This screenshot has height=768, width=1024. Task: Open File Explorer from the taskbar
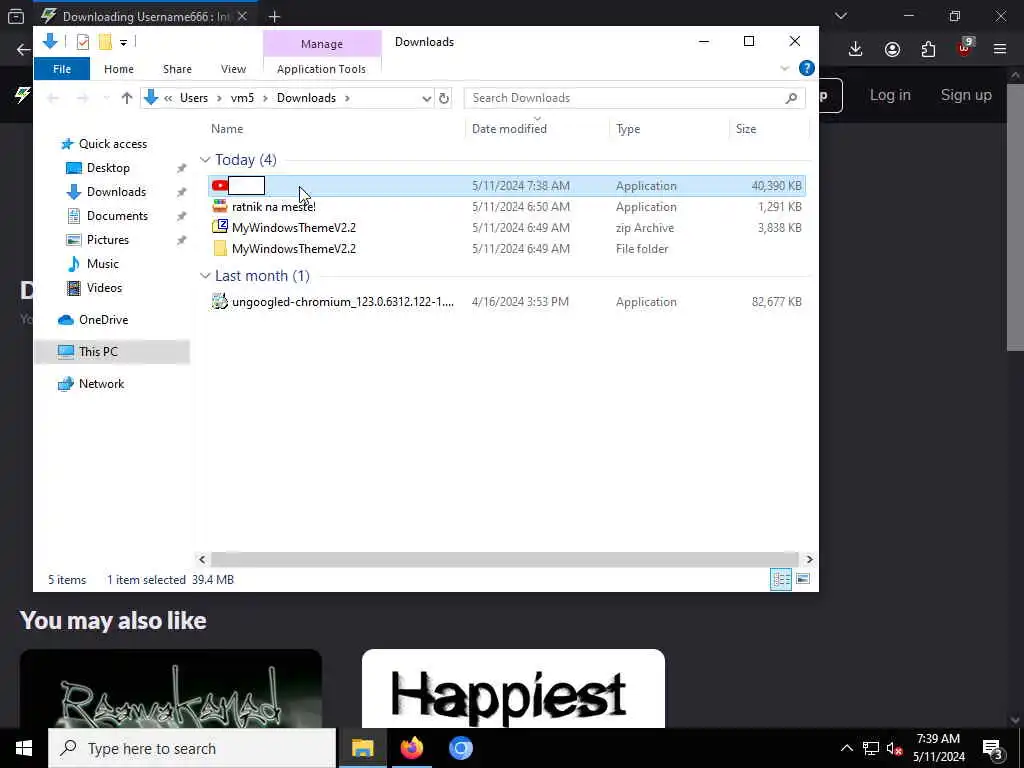click(363, 748)
